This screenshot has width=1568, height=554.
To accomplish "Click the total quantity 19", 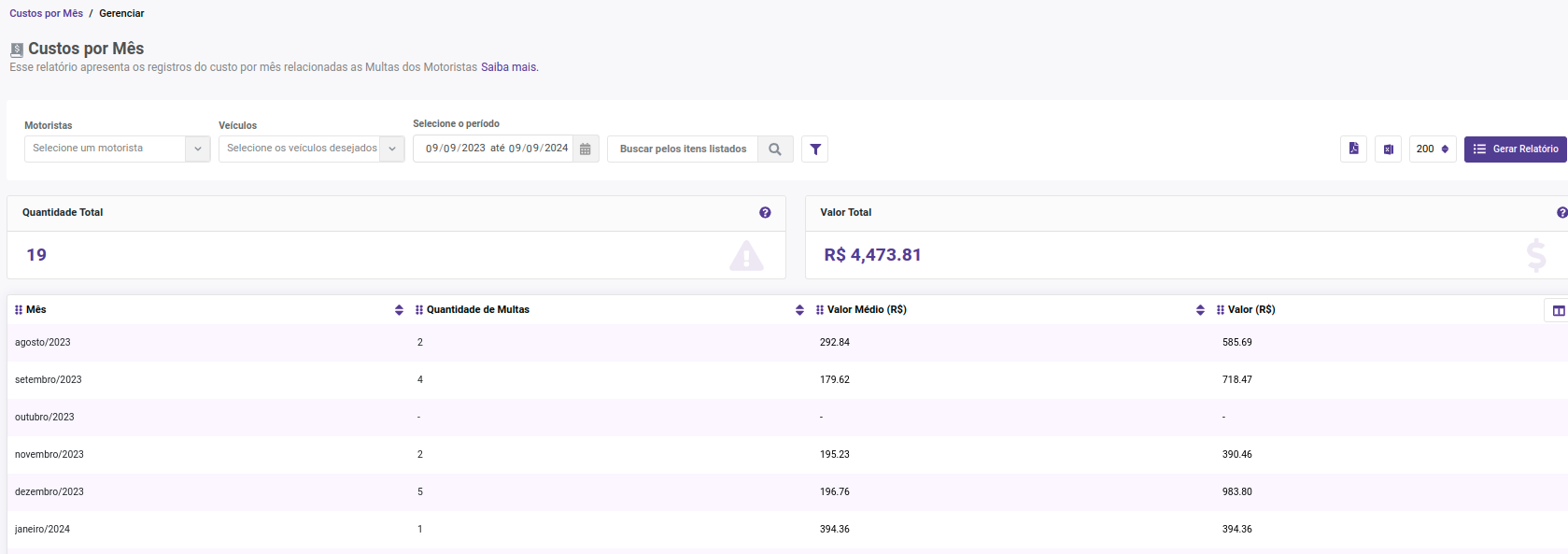I will 36,255.
